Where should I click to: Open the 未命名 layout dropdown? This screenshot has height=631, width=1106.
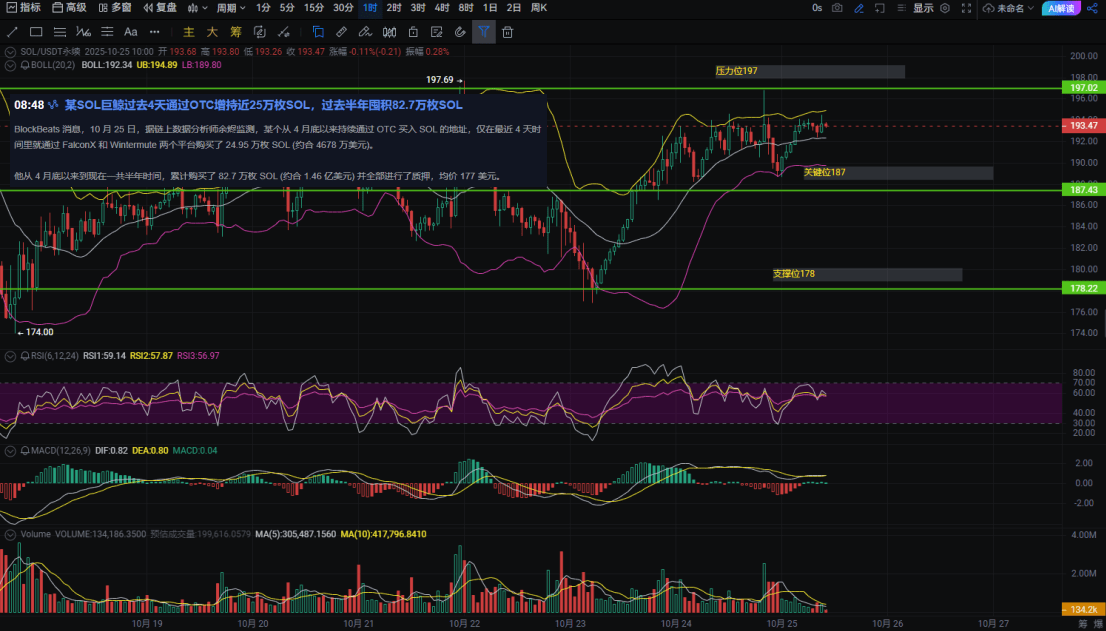click(1009, 8)
